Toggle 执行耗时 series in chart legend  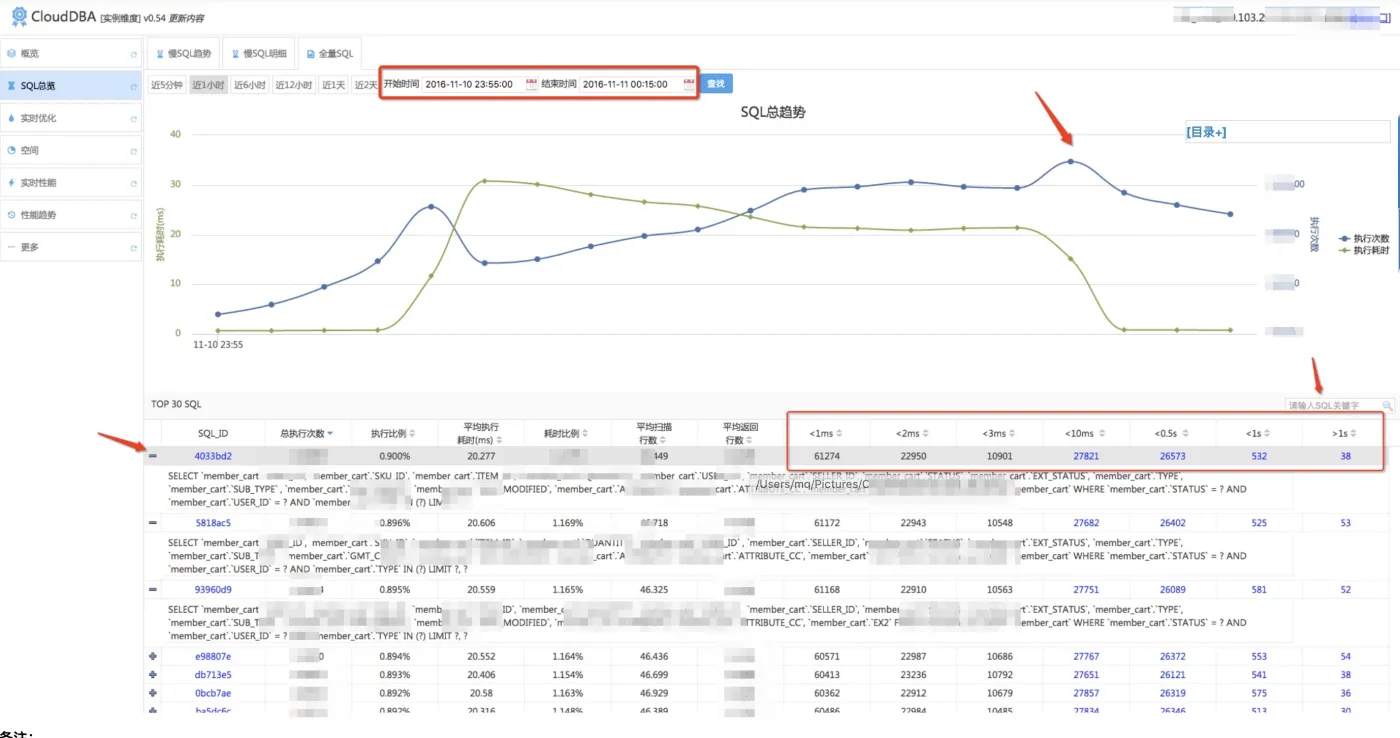coord(1363,250)
